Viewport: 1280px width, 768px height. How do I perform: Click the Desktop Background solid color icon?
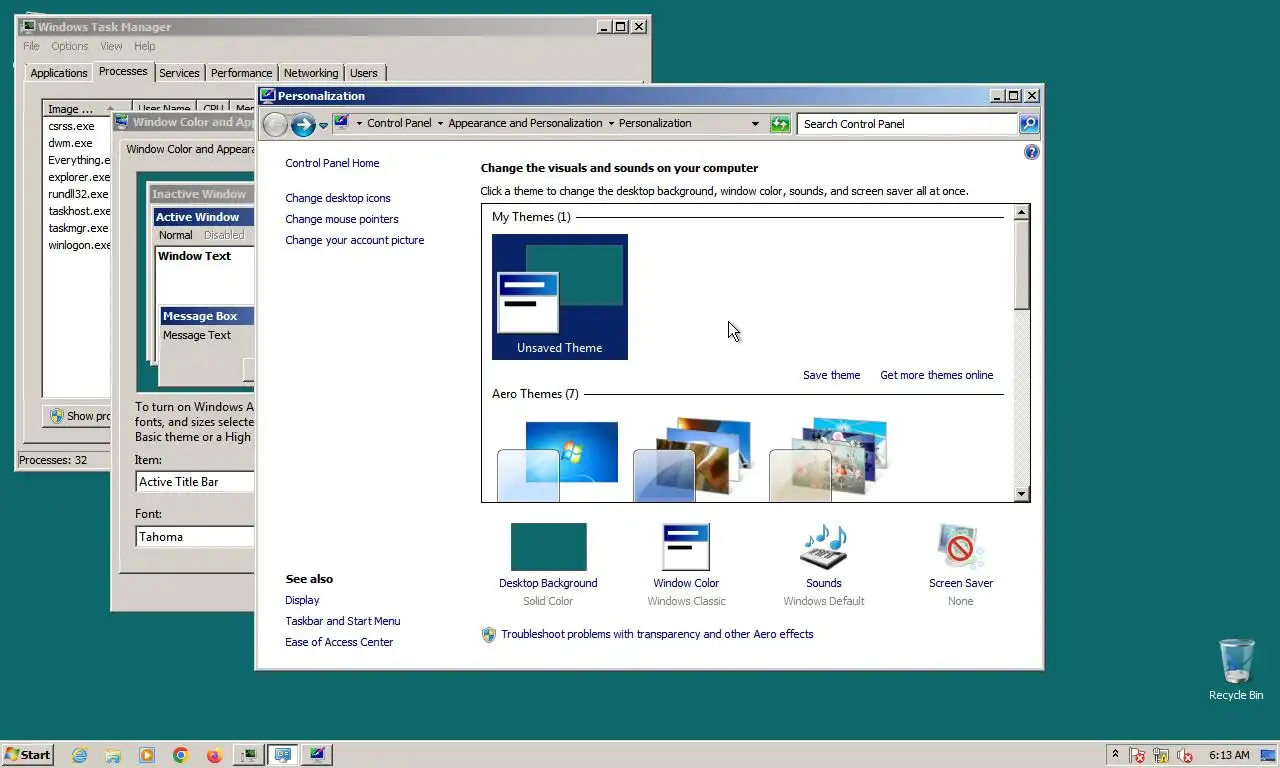tap(548, 547)
